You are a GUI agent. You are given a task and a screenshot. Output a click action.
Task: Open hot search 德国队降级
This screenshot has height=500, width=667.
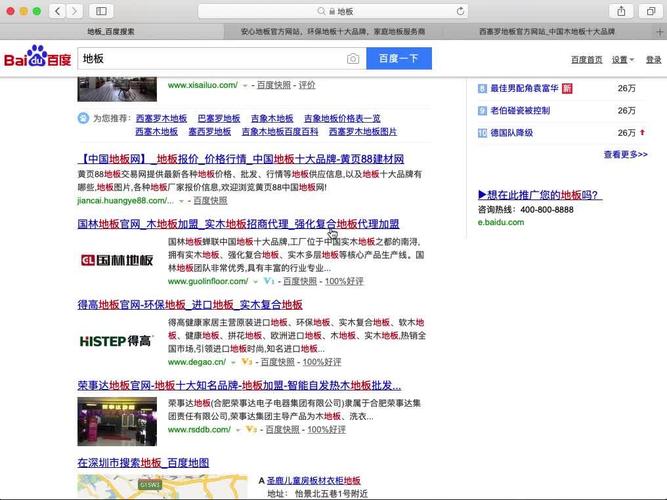[512, 133]
